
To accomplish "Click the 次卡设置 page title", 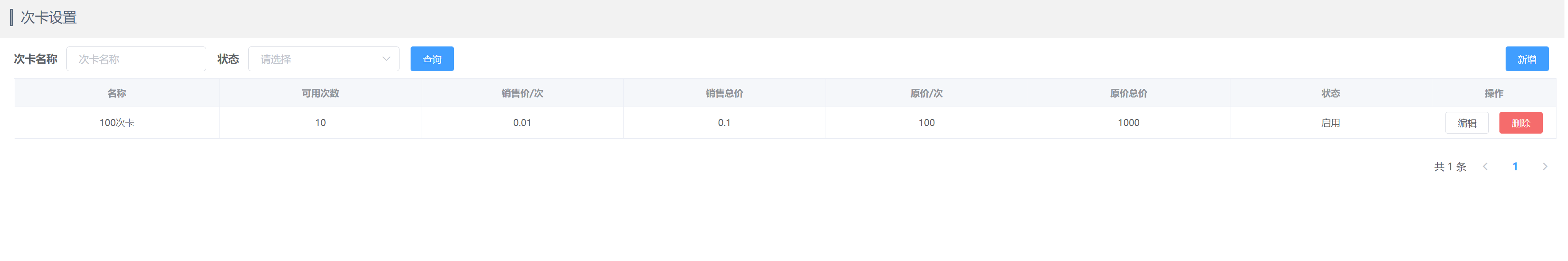I will tap(49, 18).
